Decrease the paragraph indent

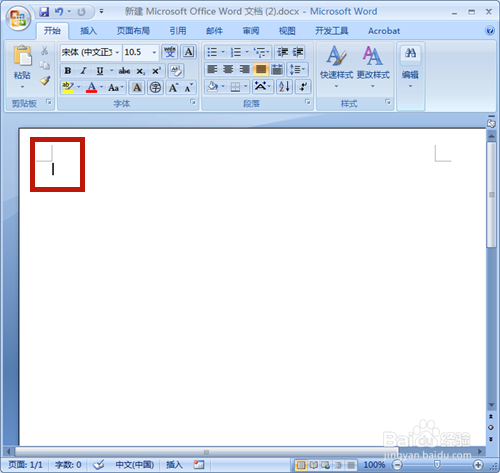[282, 52]
